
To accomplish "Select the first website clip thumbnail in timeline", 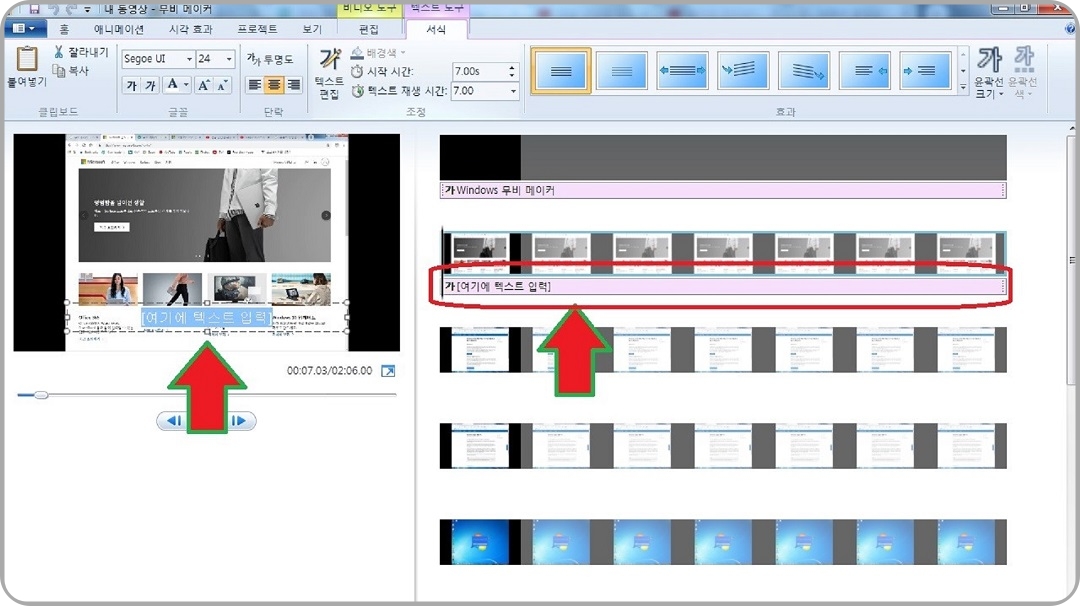I will (x=479, y=253).
